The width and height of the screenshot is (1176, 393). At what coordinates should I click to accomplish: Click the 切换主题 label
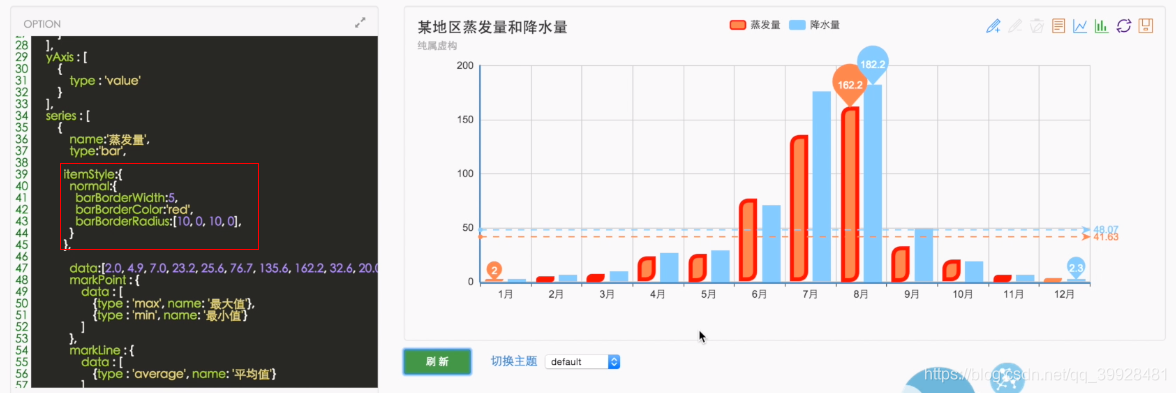(x=514, y=361)
